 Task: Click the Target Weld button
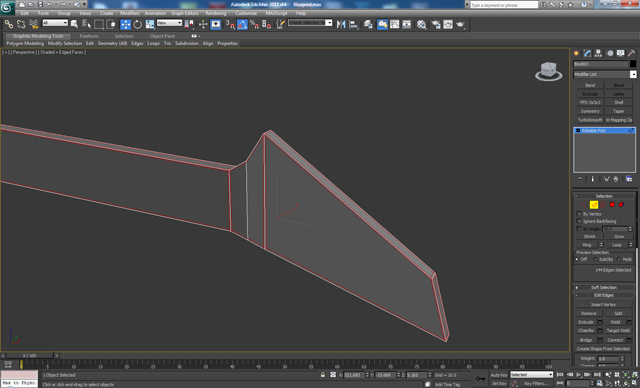[x=618, y=330]
